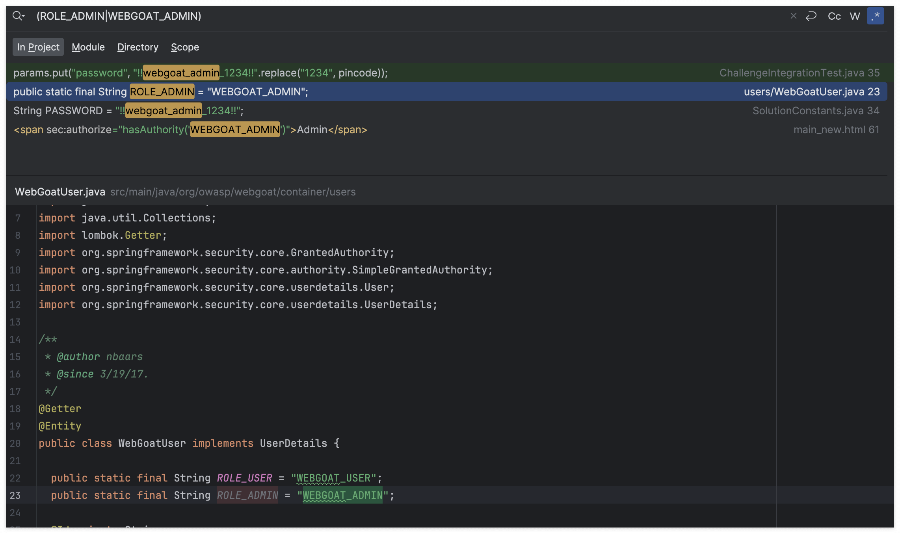Click the @Getter annotation
900x533 pixels.
click(x=60, y=408)
